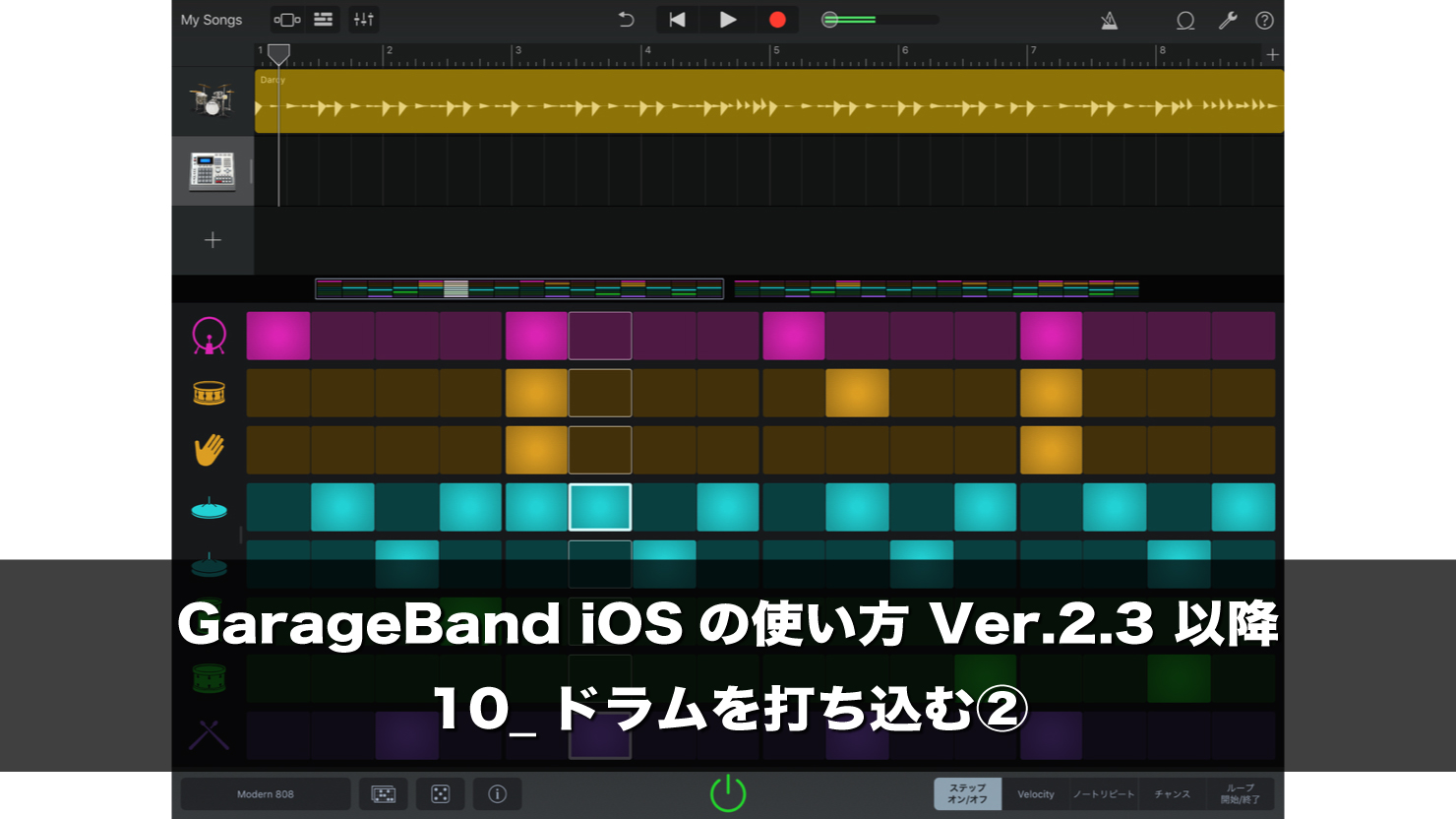1456x819 pixels.
Task: Turn off snare step 10
Action: point(857,393)
